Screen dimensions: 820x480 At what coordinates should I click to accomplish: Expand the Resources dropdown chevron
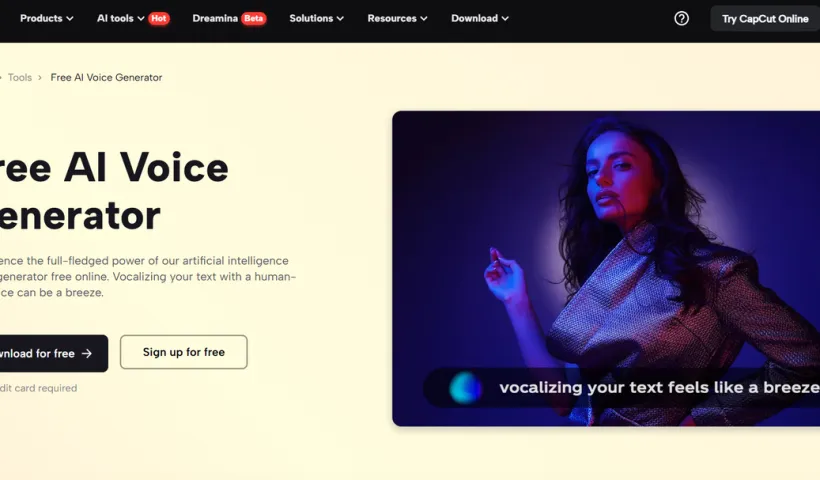[x=424, y=19]
